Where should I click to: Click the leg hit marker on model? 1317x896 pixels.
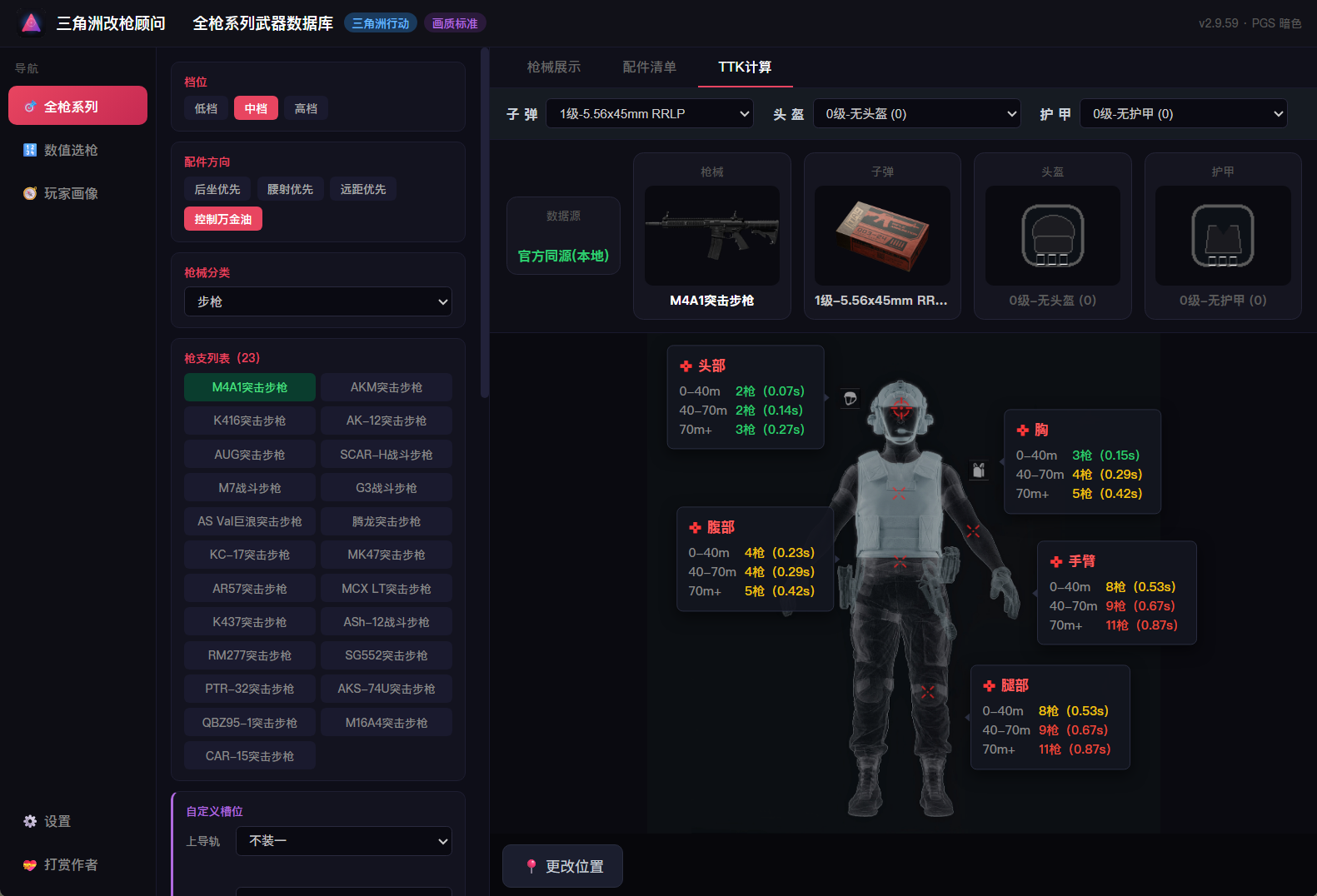pos(928,691)
